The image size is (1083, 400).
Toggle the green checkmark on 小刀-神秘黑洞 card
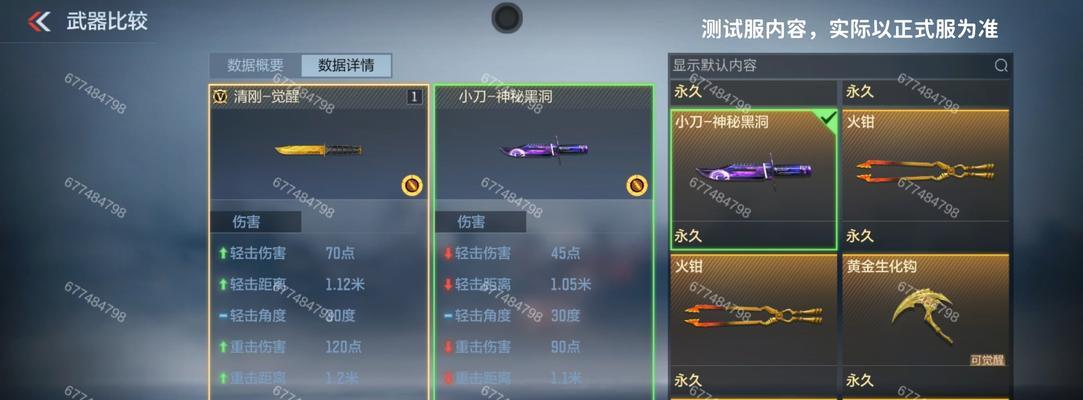tap(828, 119)
